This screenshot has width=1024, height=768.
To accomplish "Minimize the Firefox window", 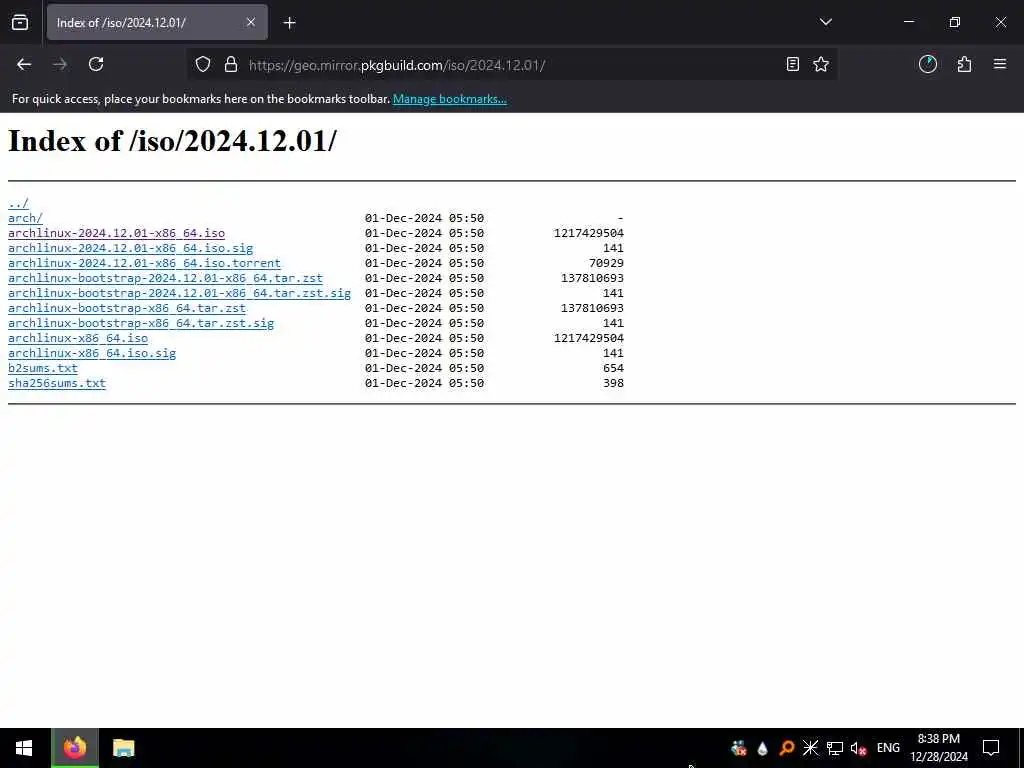I will pos(908,22).
